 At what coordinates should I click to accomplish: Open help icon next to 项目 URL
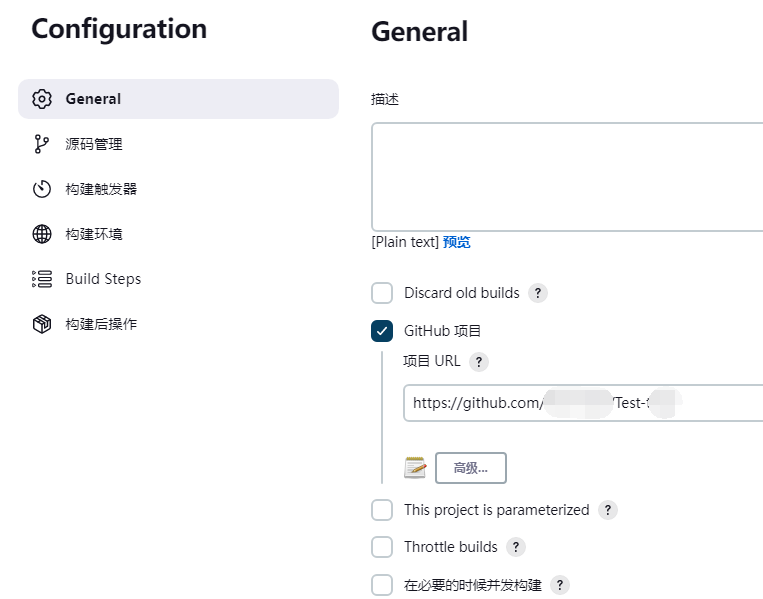point(480,362)
